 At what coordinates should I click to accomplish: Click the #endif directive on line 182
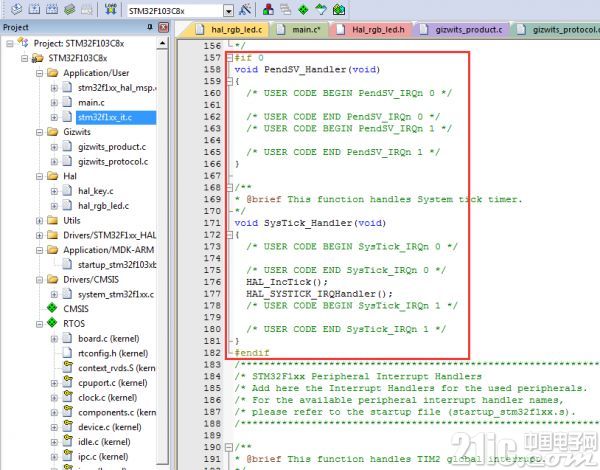pyautogui.click(x=252, y=353)
